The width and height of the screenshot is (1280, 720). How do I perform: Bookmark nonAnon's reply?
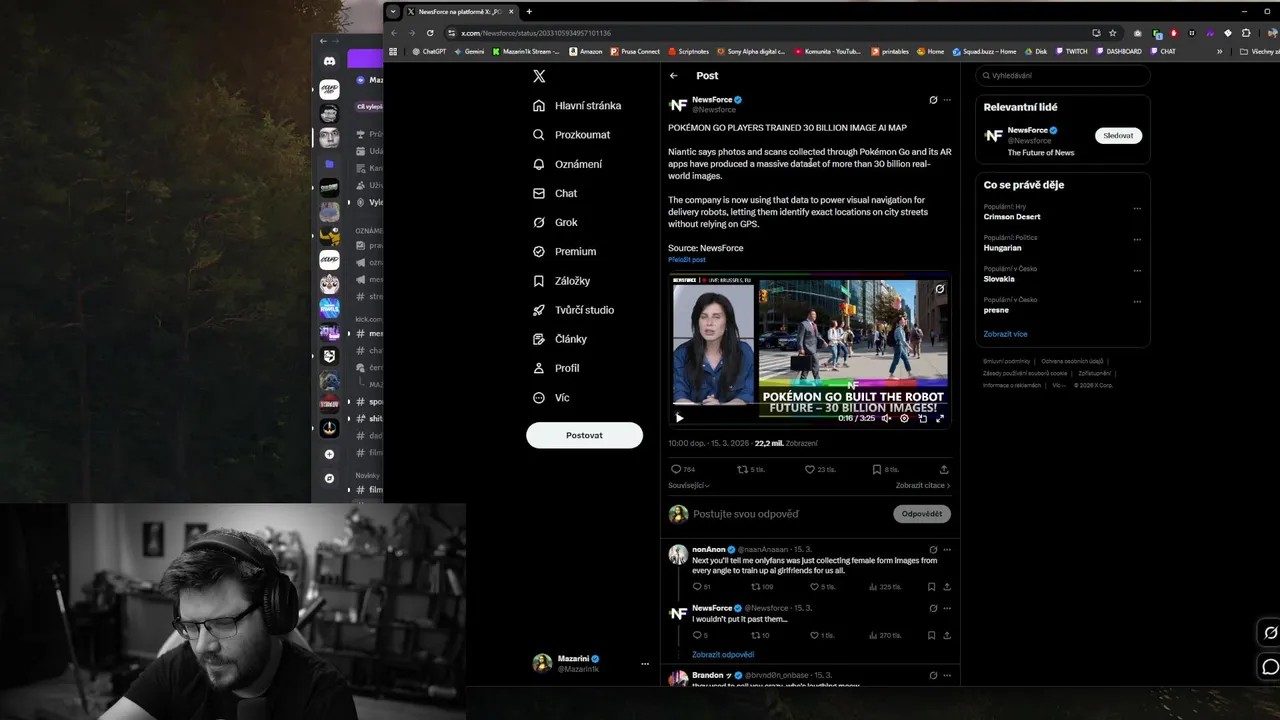931,587
